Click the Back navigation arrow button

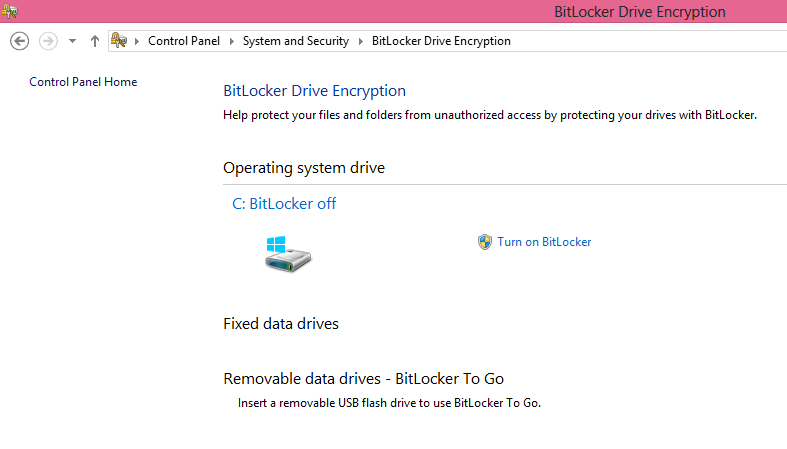pyautogui.click(x=20, y=41)
